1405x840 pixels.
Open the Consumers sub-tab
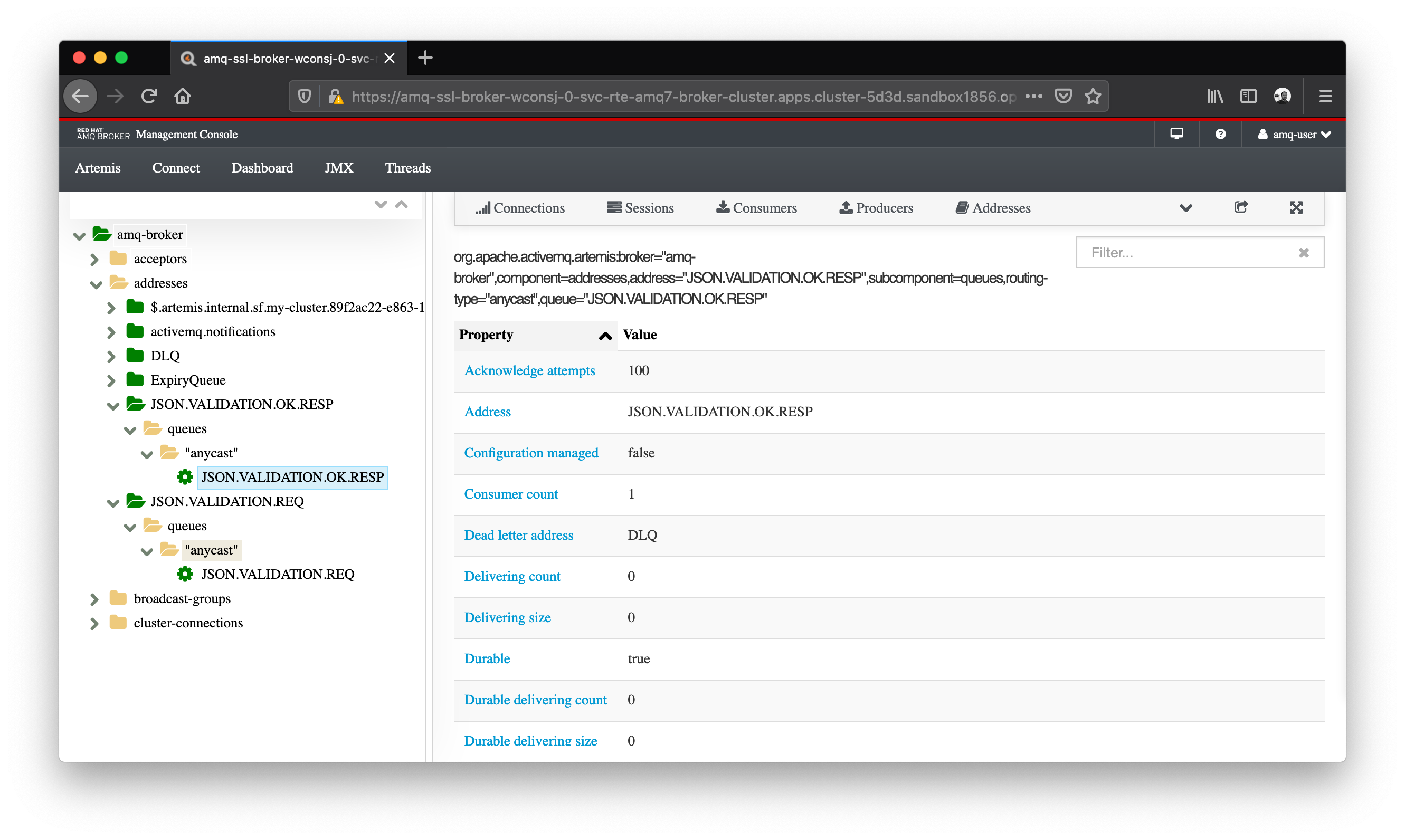point(756,208)
